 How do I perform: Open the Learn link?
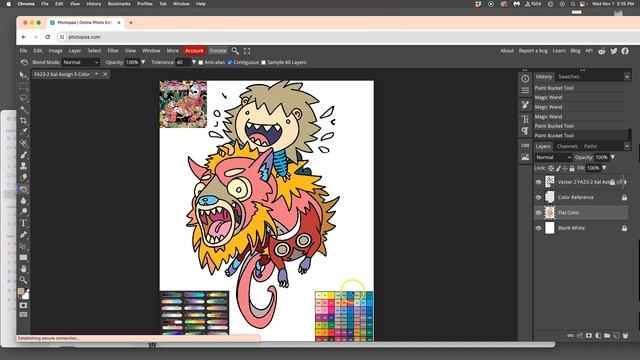[559, 51]
